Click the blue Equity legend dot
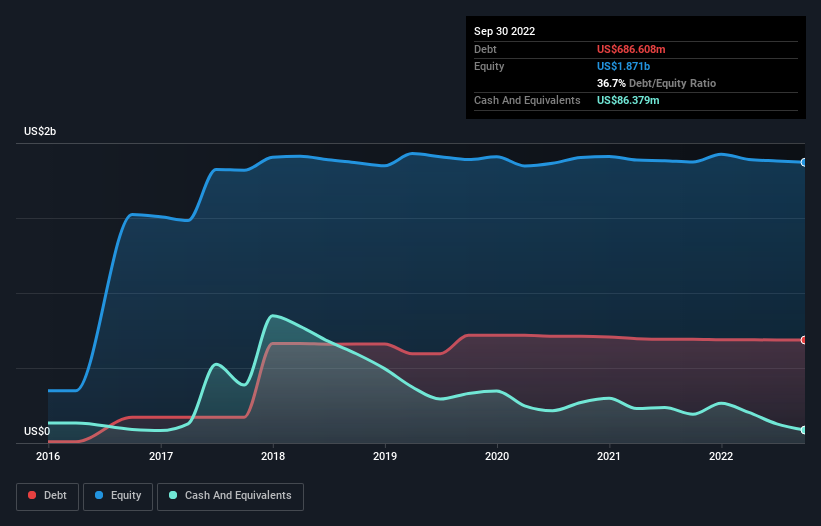The height and width of the screenshot is (526, 821). click(99, 495)
